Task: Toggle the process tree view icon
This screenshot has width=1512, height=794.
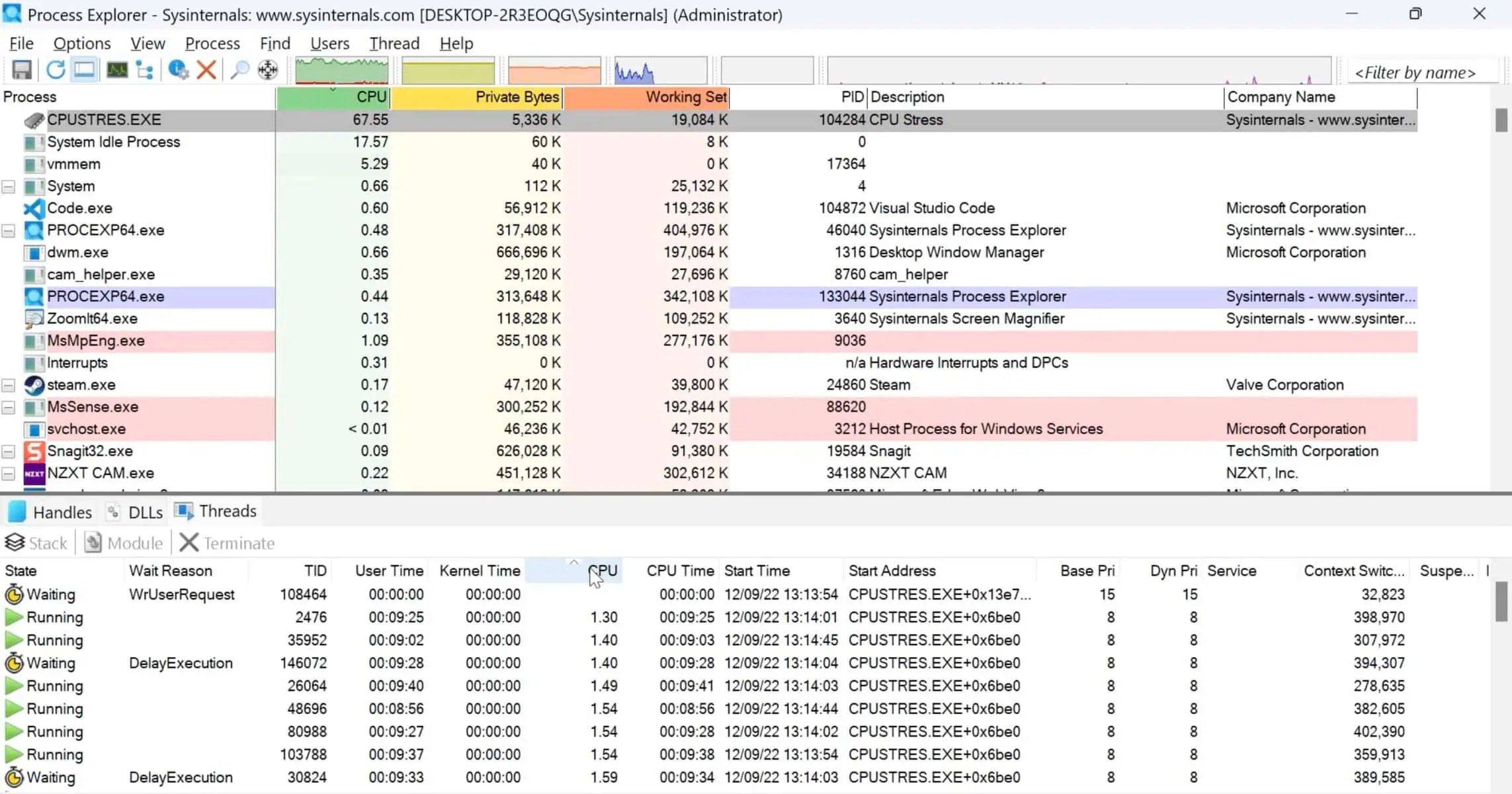Action: click(144, 70)
